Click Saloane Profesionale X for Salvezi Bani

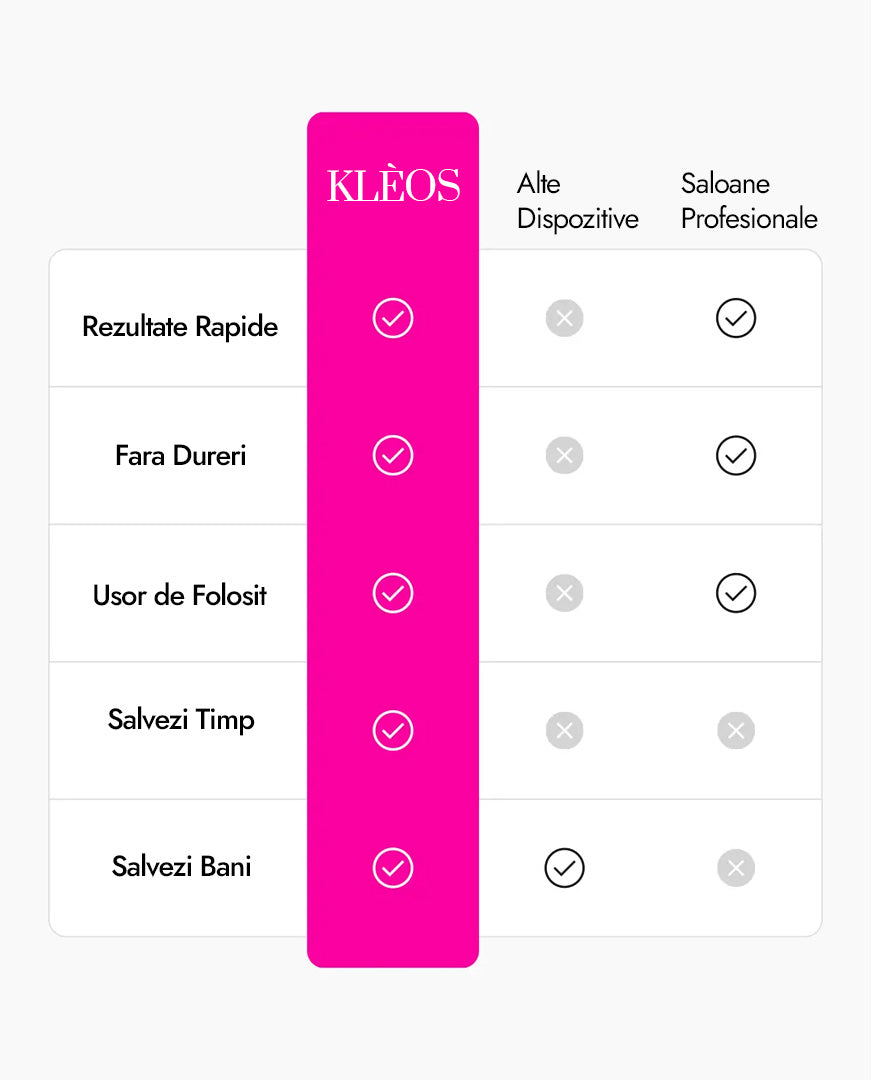click(736, 868)
